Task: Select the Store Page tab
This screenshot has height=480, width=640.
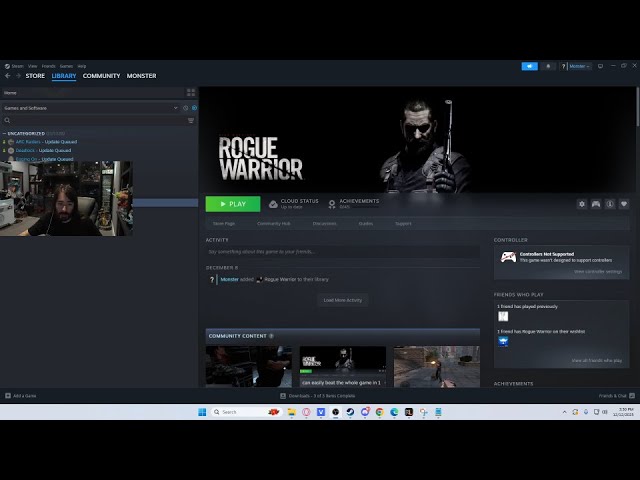Action: 224,223
